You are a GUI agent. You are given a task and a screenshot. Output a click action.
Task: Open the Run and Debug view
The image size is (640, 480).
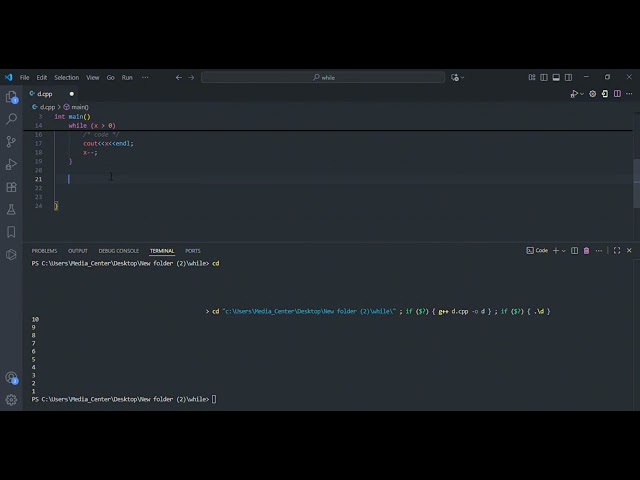point(11,164)
